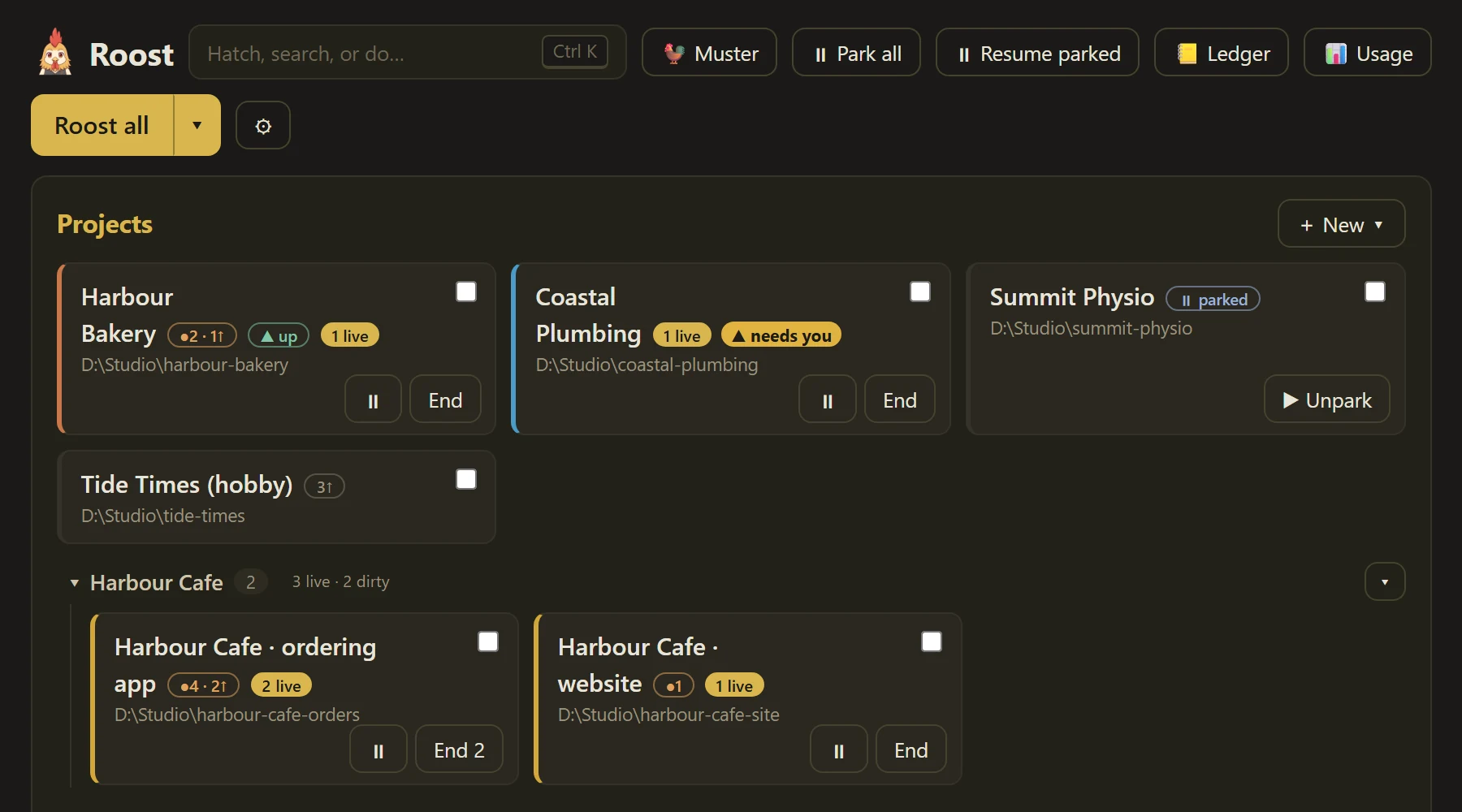Open the Usage view

(1368, 53)
